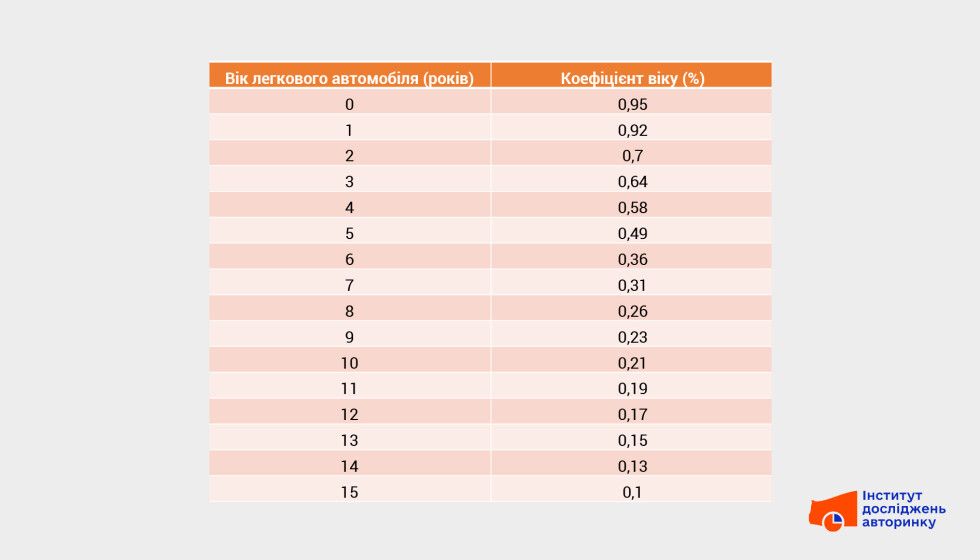Select the "Коефіцієнт віку (%)" column header

(x=632, y=78)
